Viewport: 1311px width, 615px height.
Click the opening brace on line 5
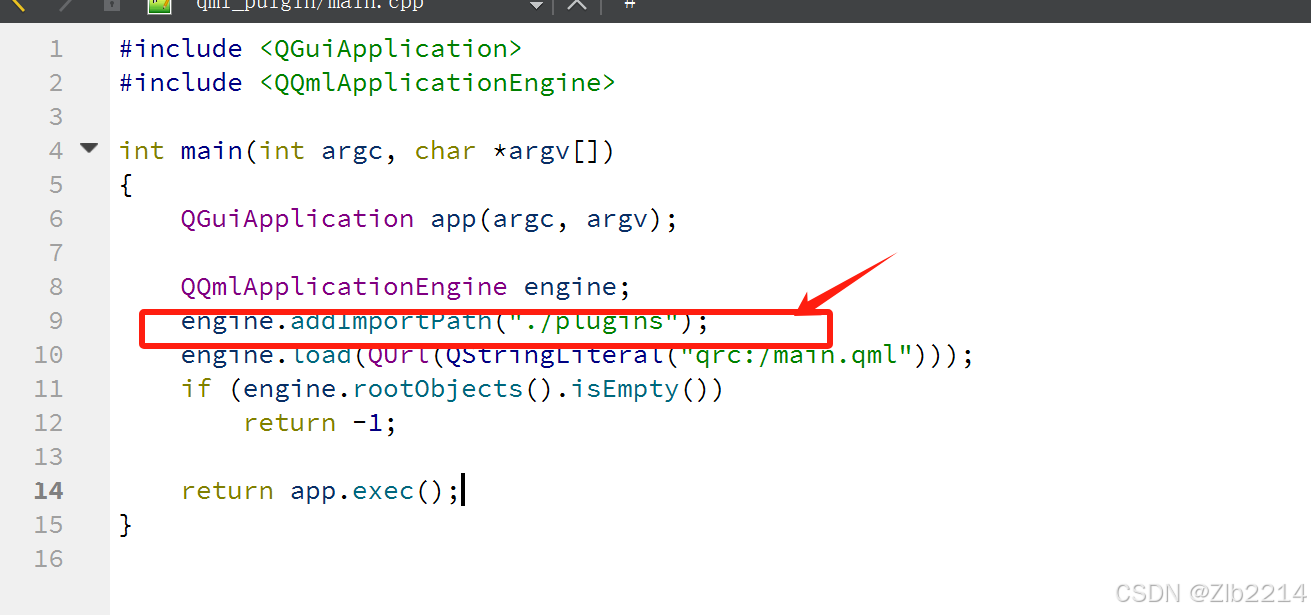pyautogui.click(x=124, y=184)
